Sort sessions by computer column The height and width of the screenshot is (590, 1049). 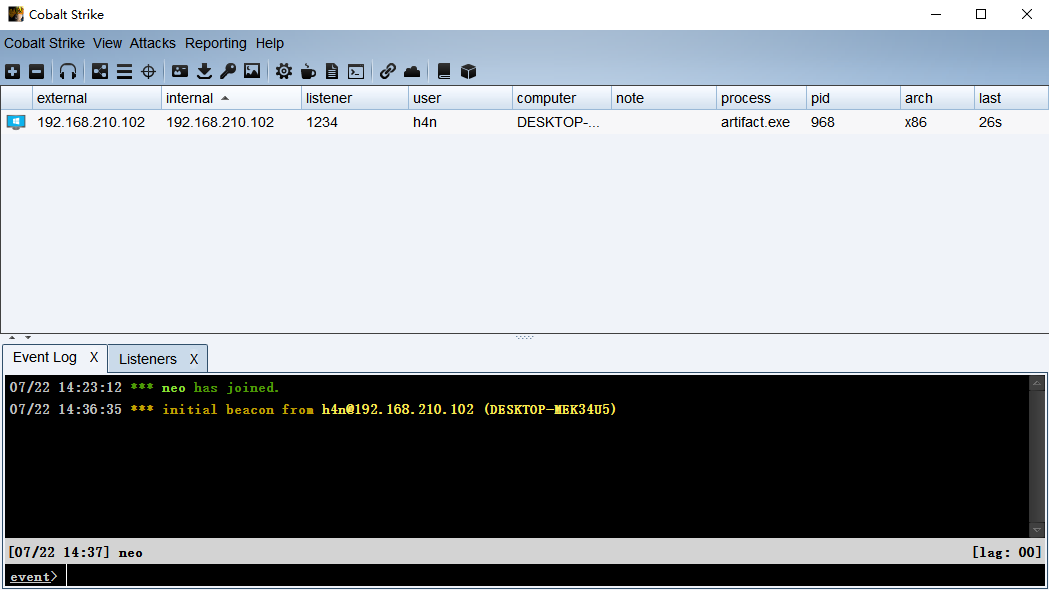point(562,98)
